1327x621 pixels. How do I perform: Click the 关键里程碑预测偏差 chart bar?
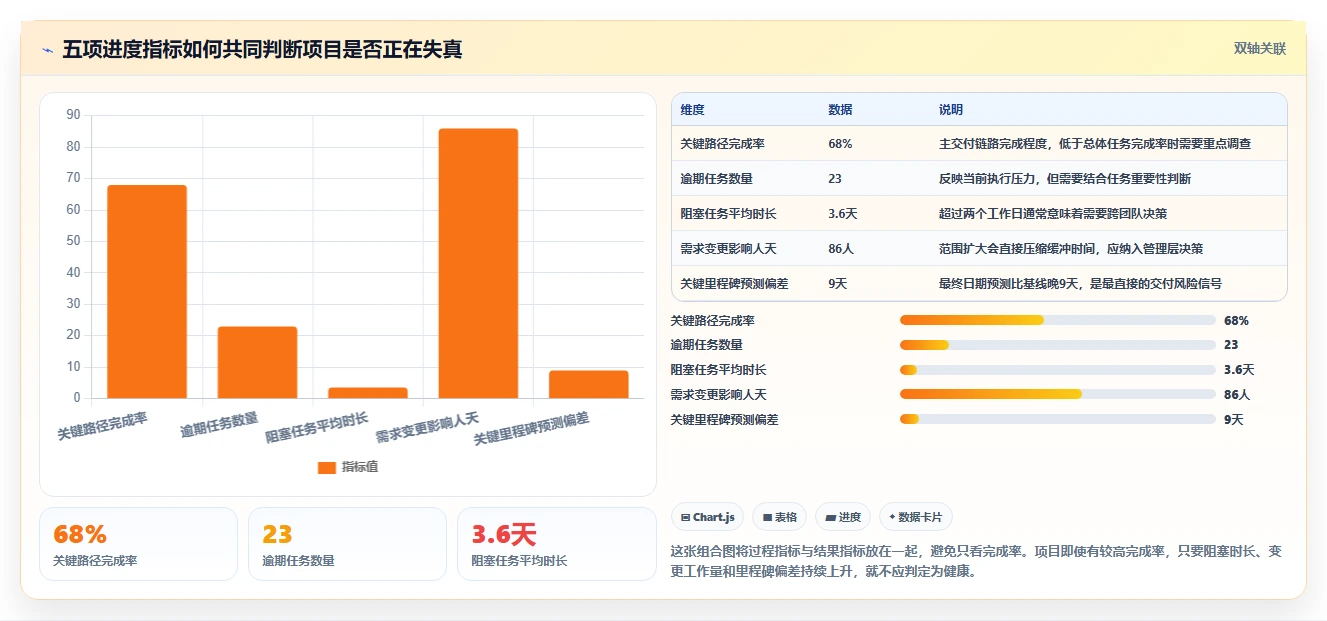pyautogui.click(x=588, y=384)
